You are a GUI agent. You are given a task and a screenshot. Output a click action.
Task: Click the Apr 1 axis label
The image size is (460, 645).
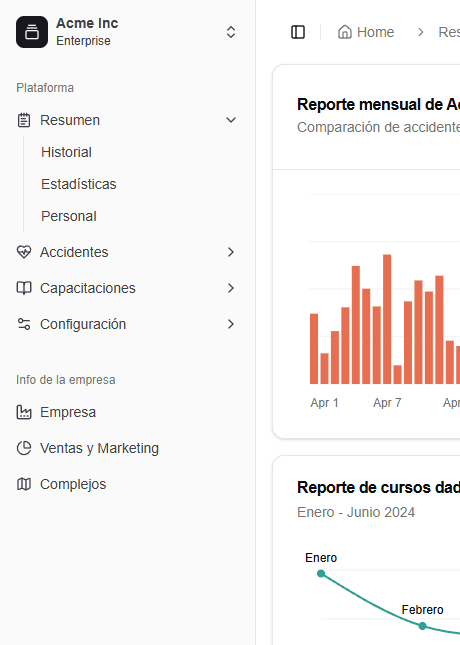coord(324,403)
